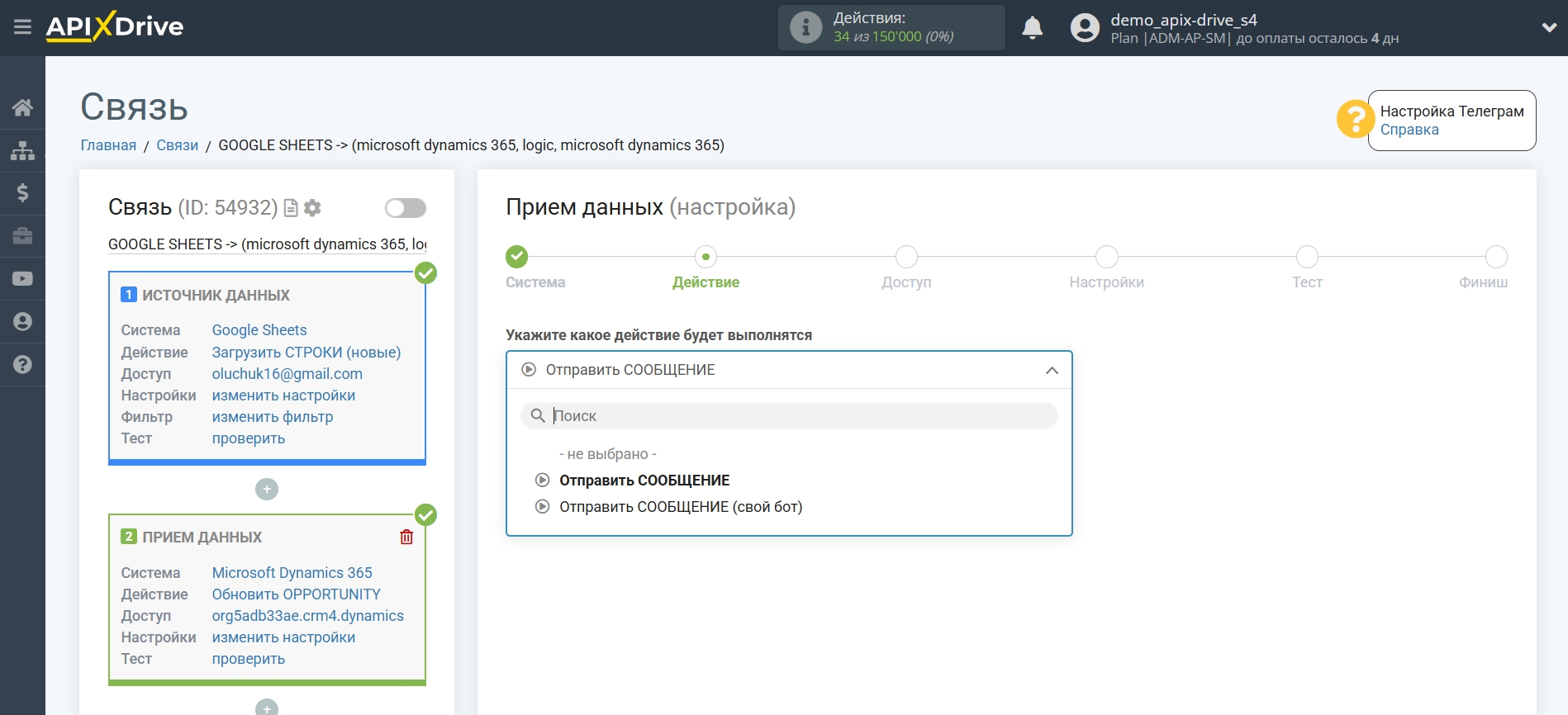Open the connection settings gear icon
The width and height of the screenshot is (1568, 715).
coord(312,208)
